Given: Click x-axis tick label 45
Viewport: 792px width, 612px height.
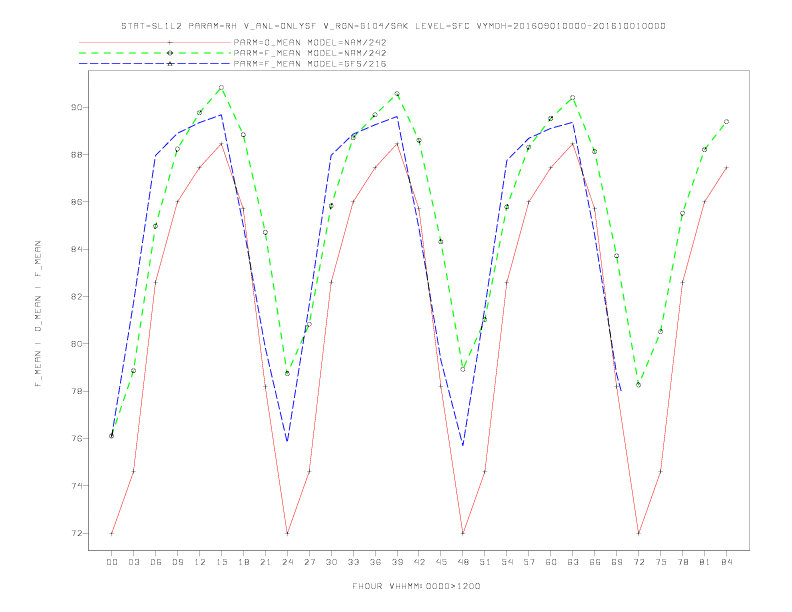Looking at the screenshot, I should (x=441, y=562).
